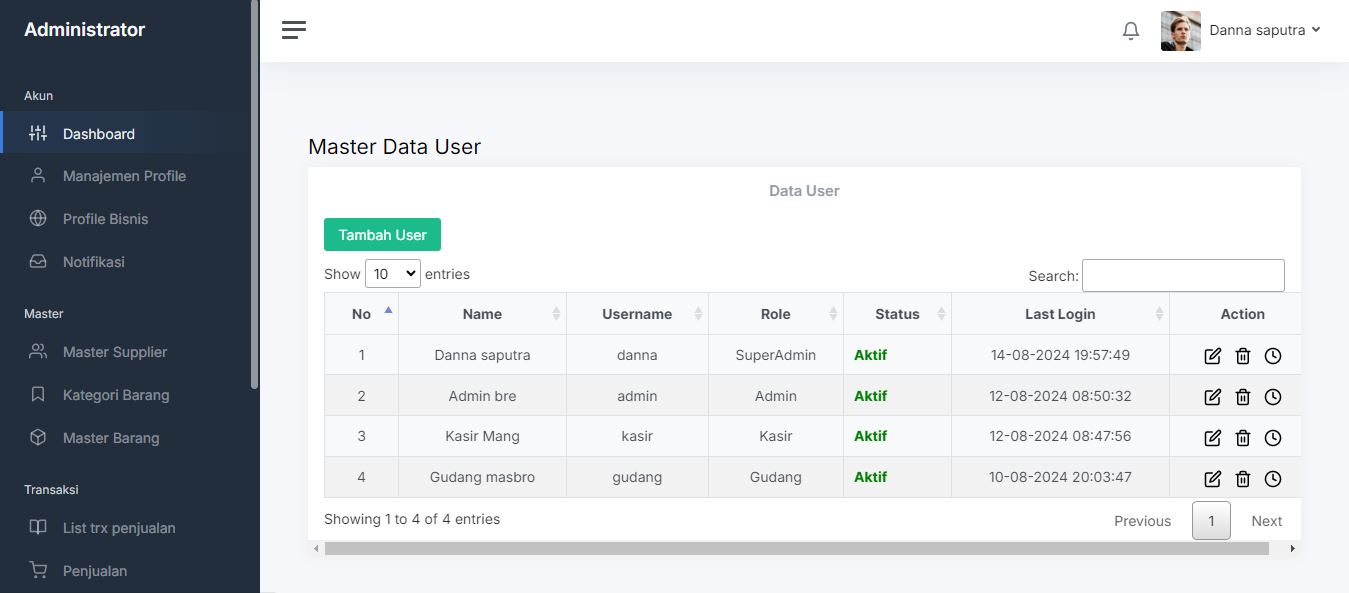Open the Show entries count dropdown
This screenshot has width=1349, height=593.
pos(392,274)
